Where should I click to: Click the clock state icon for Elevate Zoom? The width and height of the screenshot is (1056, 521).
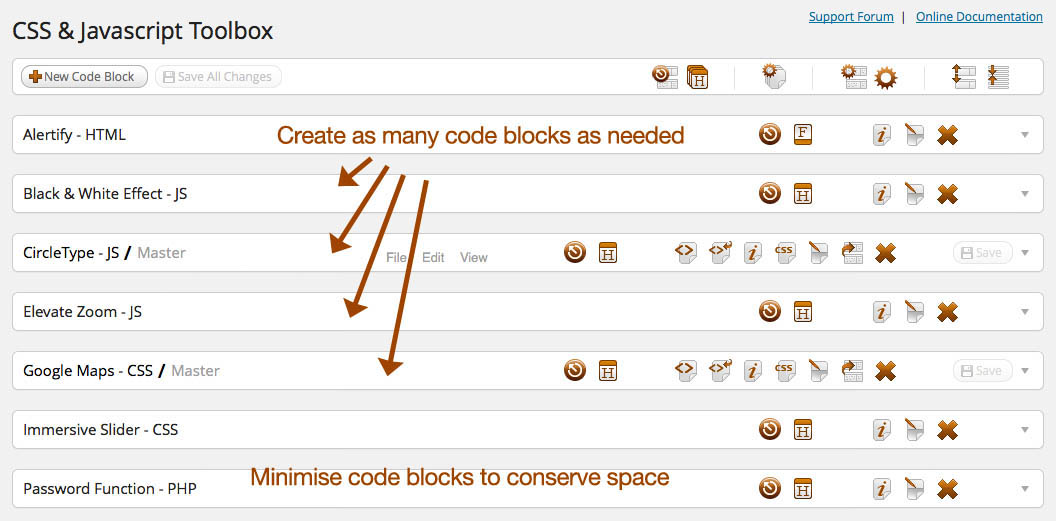[x=769, y=312]
